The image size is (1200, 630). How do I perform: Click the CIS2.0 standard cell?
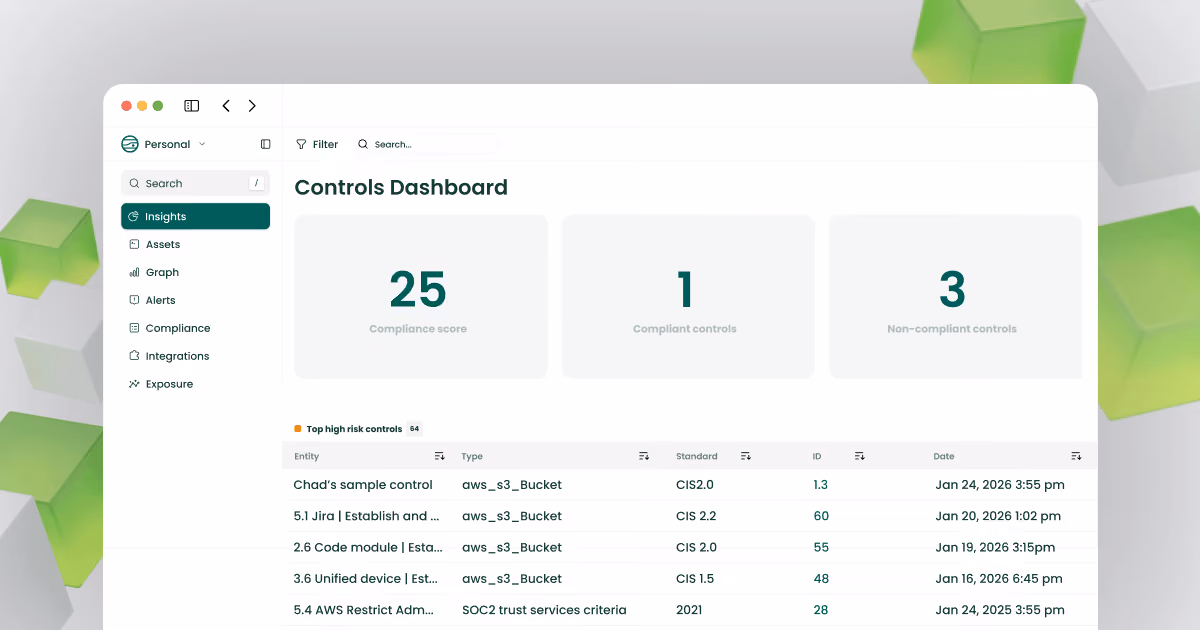695,485
